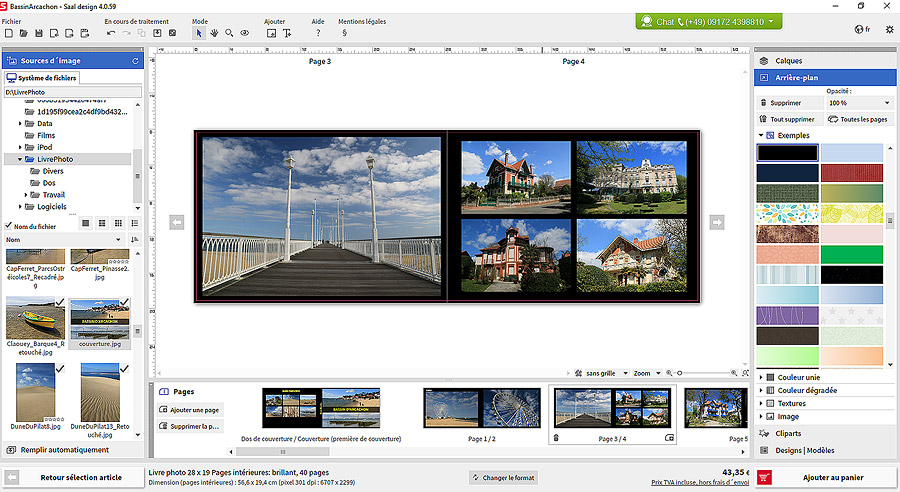Delete Page 3 / 4 with trash icon
The height and width of the screenshot is (492, 900).
[556, 438]
